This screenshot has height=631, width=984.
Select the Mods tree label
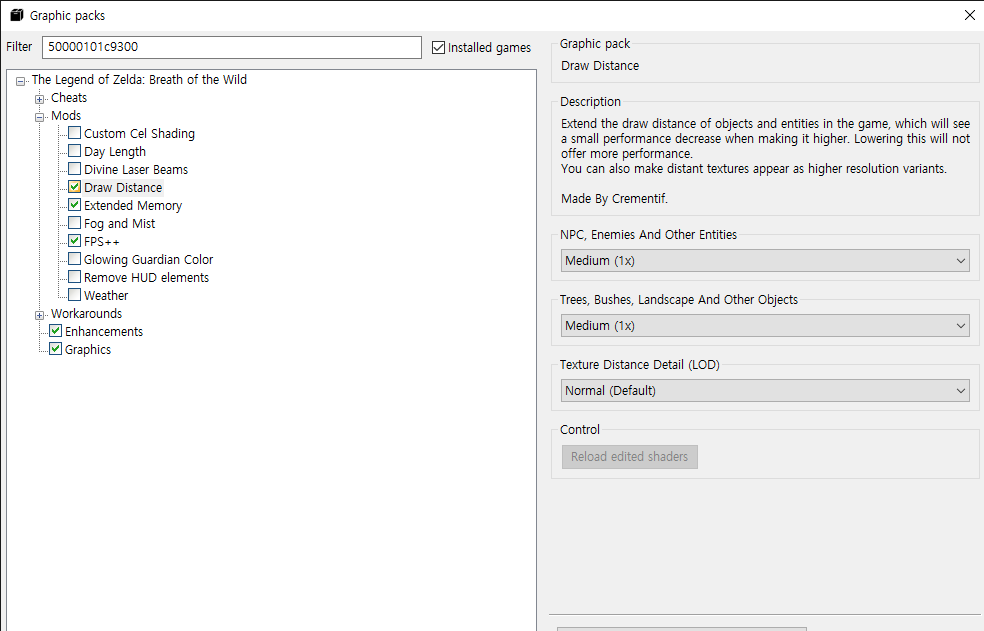point(66,116)
